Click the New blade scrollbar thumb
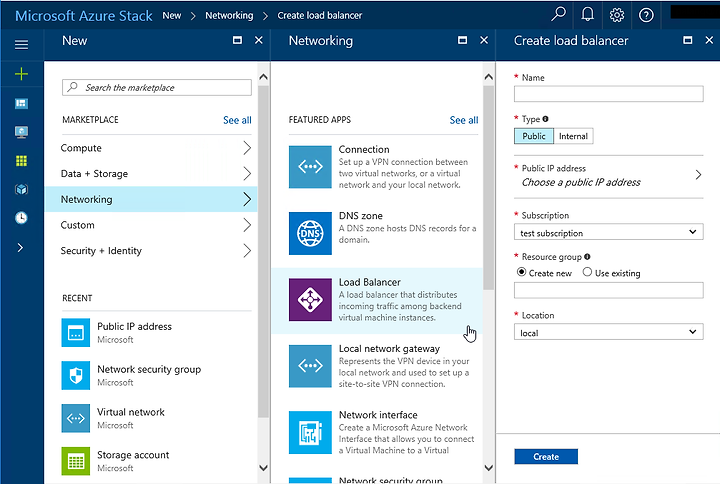The height and width of the screenshot is (484, 720). 263,252
